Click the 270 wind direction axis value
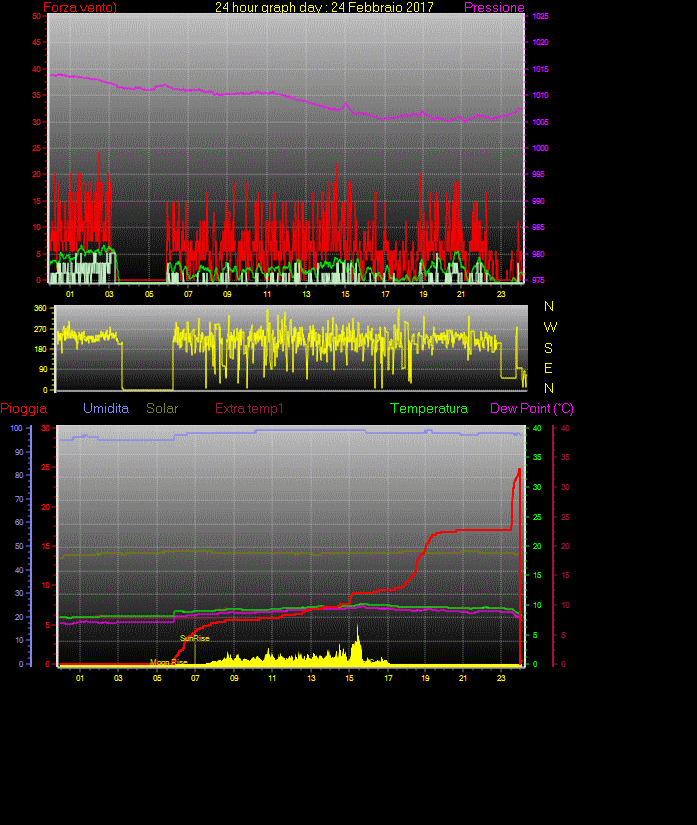This screenshot has height=825, width=697. 41,329
